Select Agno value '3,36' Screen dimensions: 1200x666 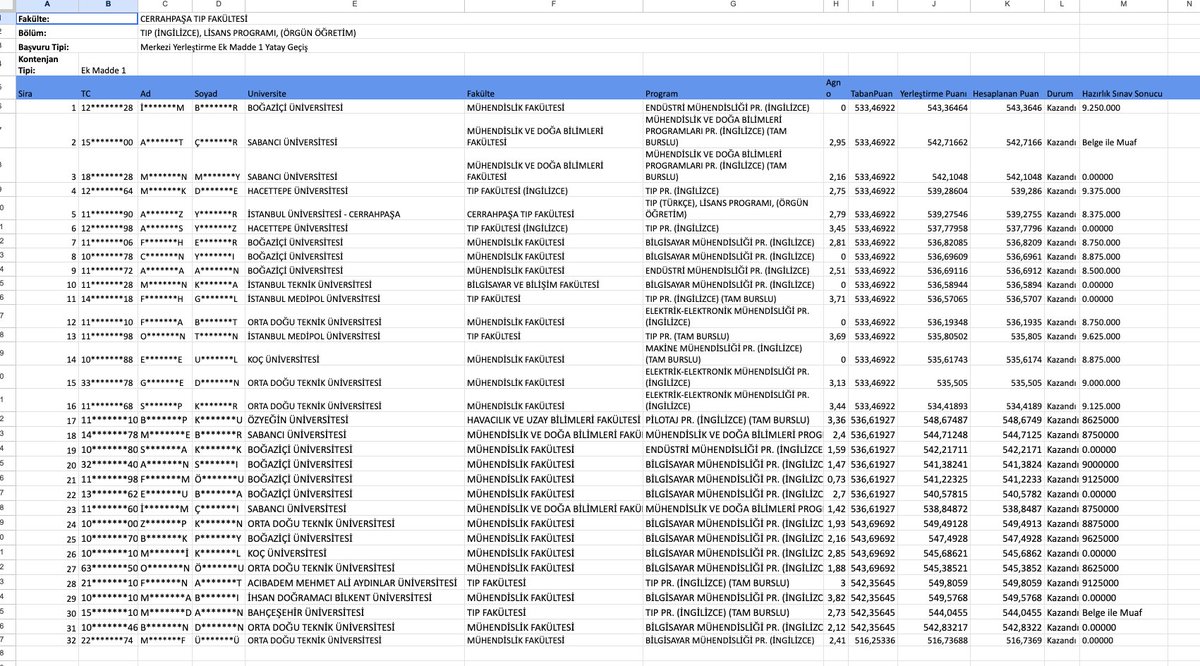tap(835, 420)
